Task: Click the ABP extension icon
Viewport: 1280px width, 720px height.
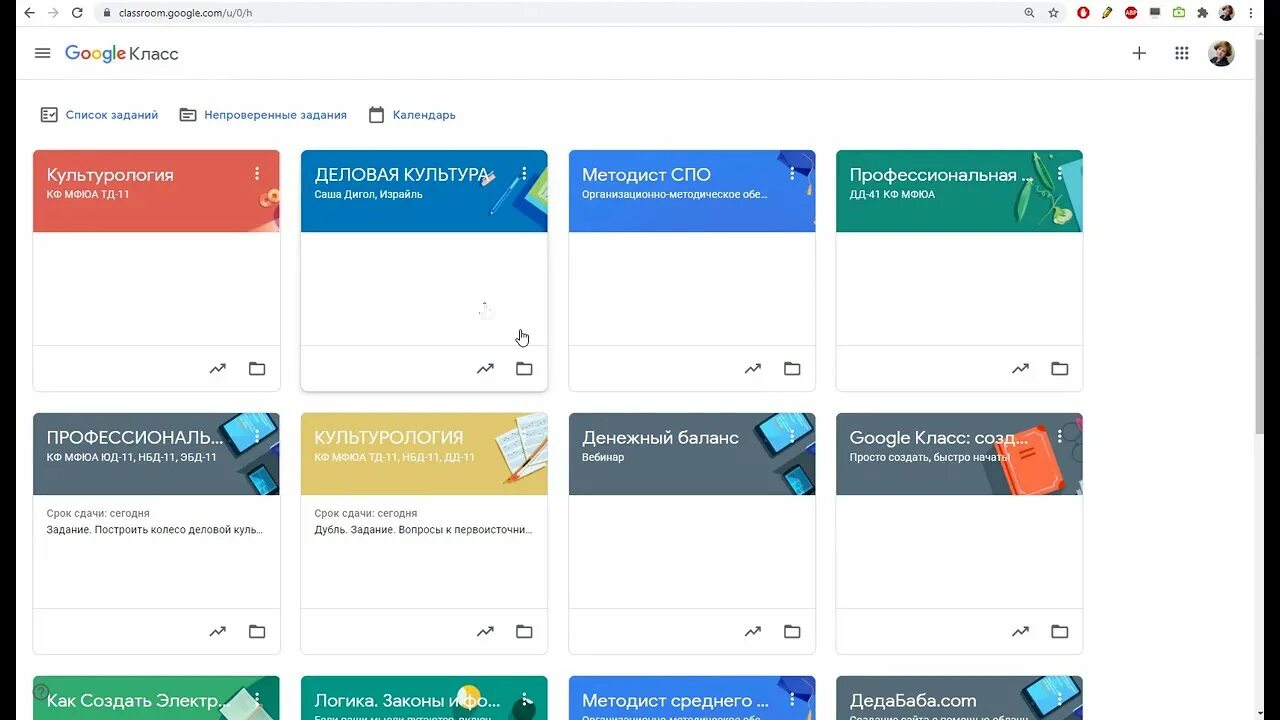Action: tap(1131, 13)
